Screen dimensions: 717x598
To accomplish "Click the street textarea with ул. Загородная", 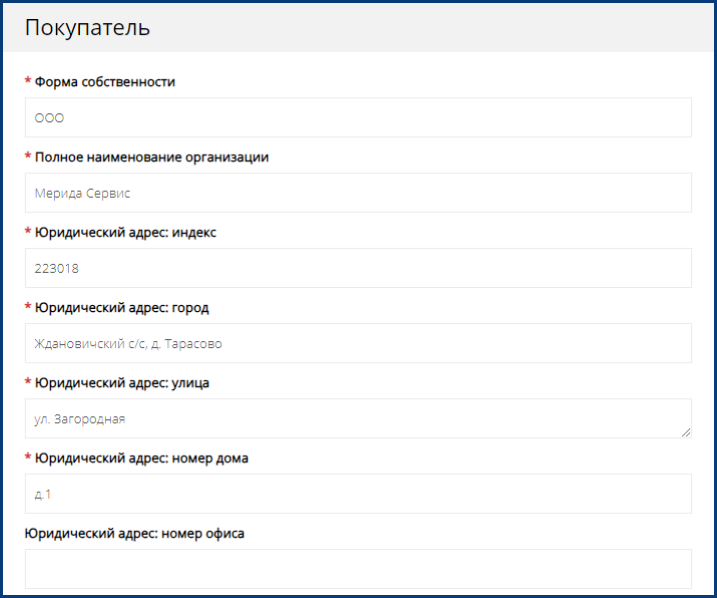I will click(357, 418).
